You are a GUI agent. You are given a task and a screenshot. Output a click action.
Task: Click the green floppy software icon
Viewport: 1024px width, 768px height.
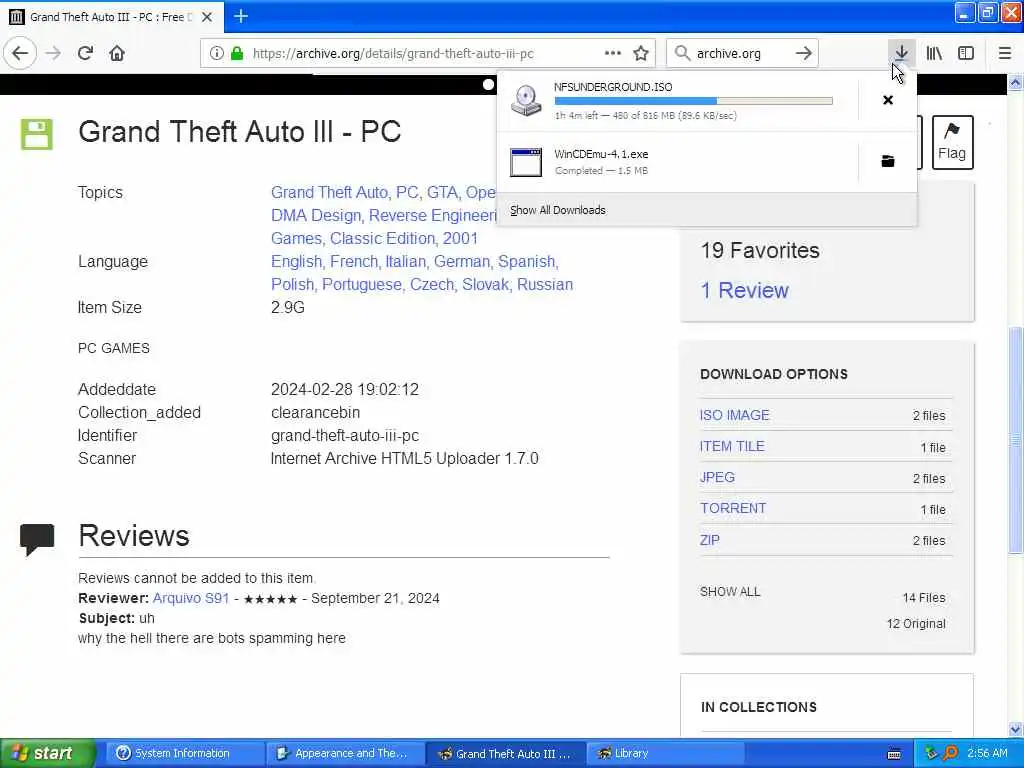pyautogui.click(x=37, y=134)
